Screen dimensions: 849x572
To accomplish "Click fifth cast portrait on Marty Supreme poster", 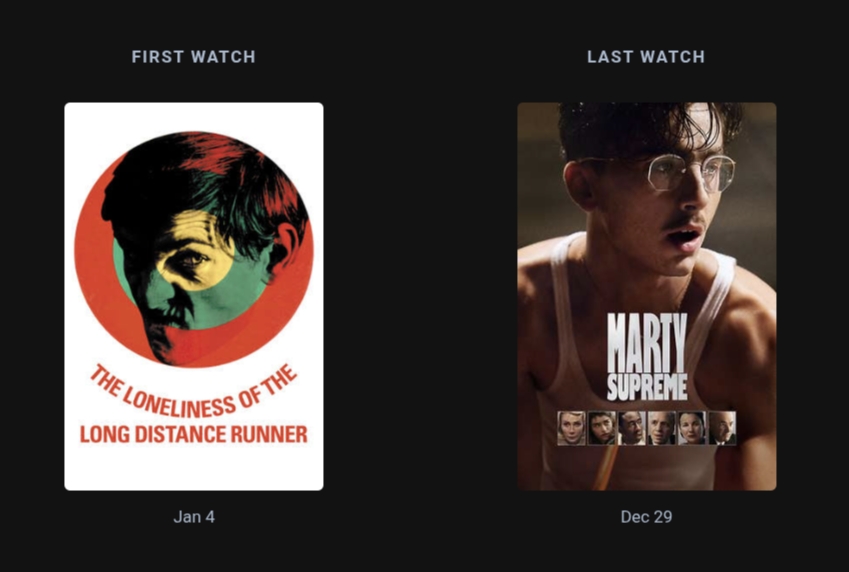I will 692,428.
